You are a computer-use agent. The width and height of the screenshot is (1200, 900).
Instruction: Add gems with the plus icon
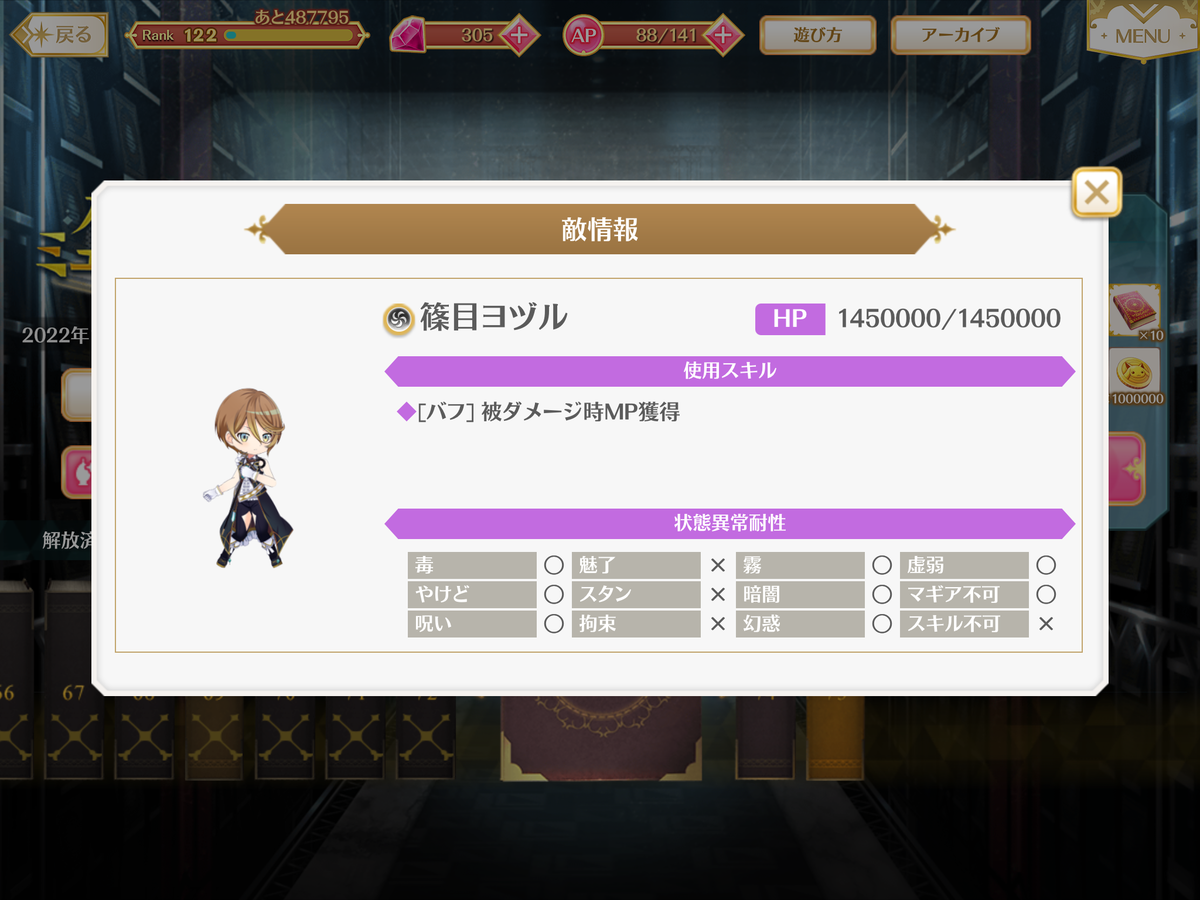point(518,35)
